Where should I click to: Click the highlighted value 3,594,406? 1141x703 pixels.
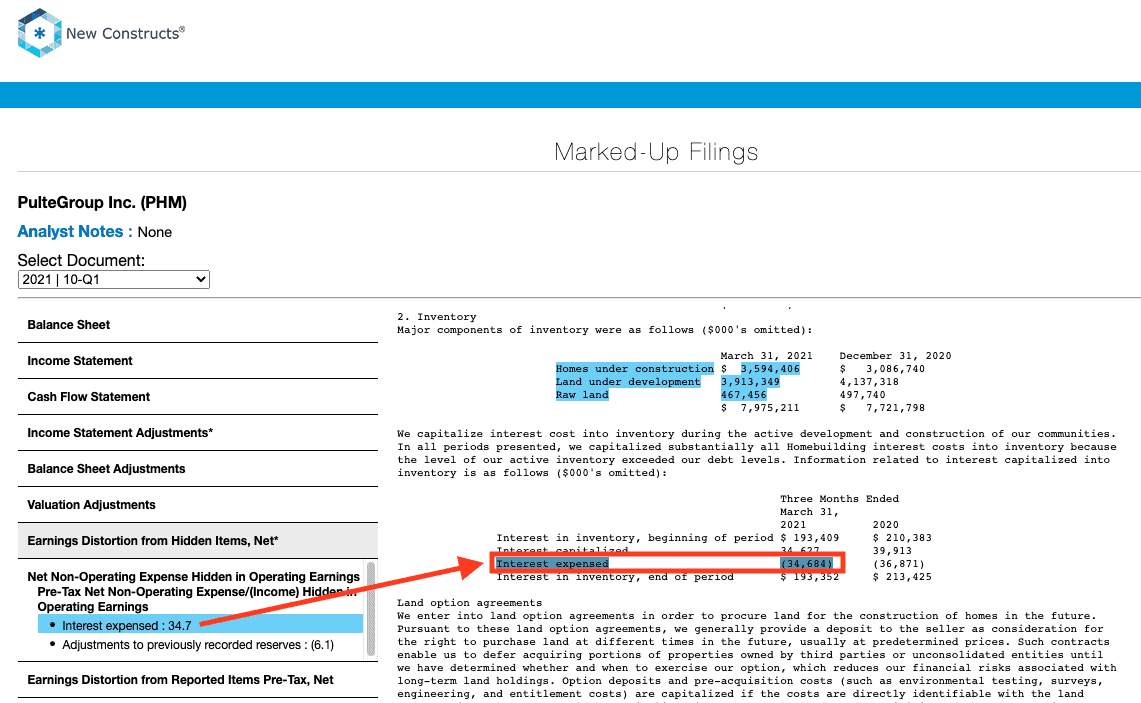[770, 369]
